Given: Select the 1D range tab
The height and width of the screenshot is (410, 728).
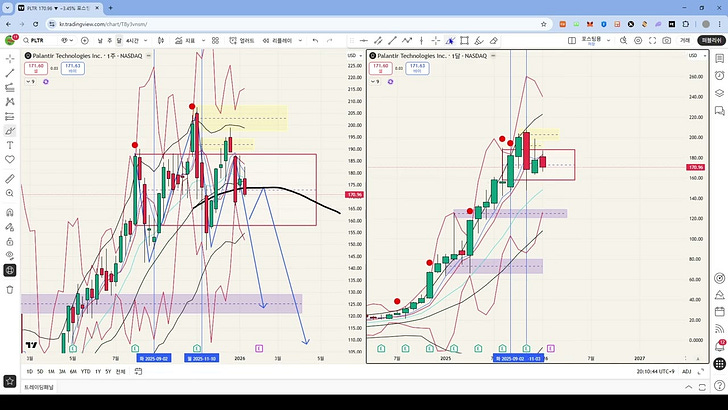Looking at the screenshot, I should click(30, 371).
